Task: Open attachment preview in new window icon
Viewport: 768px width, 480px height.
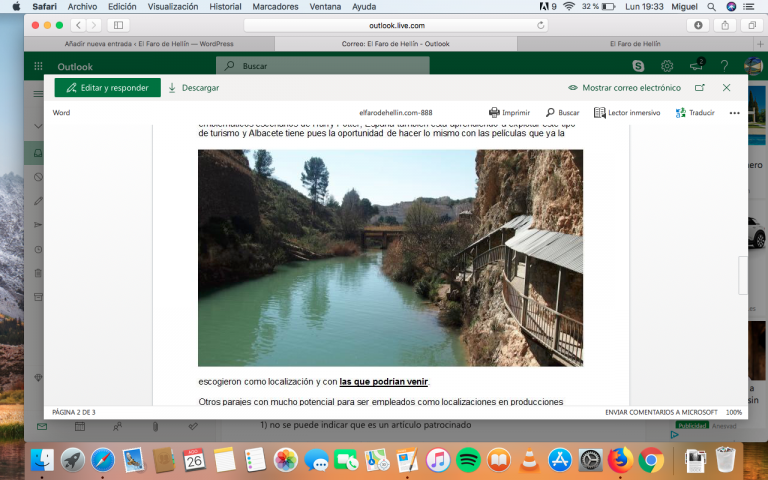Action: [x=699, y=88]
